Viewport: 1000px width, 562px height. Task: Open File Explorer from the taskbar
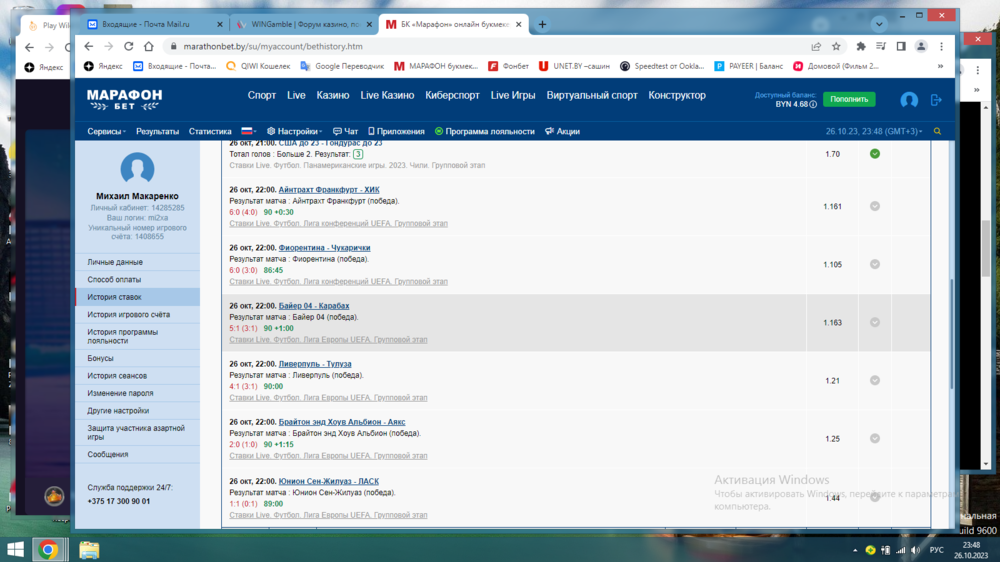(x=89, y=549)
